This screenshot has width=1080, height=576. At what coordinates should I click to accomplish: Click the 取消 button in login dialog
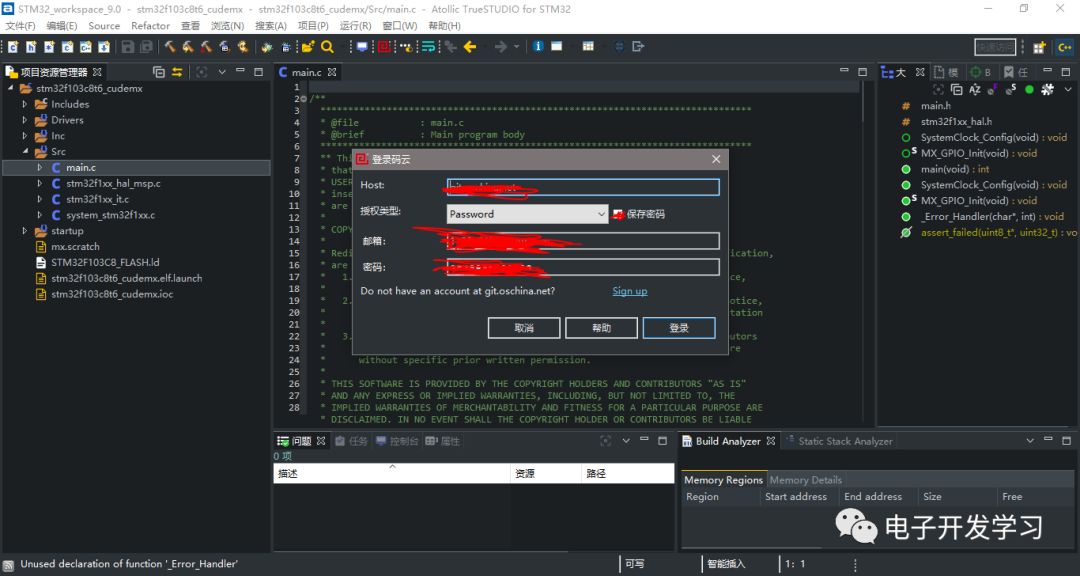click(523, 328)
